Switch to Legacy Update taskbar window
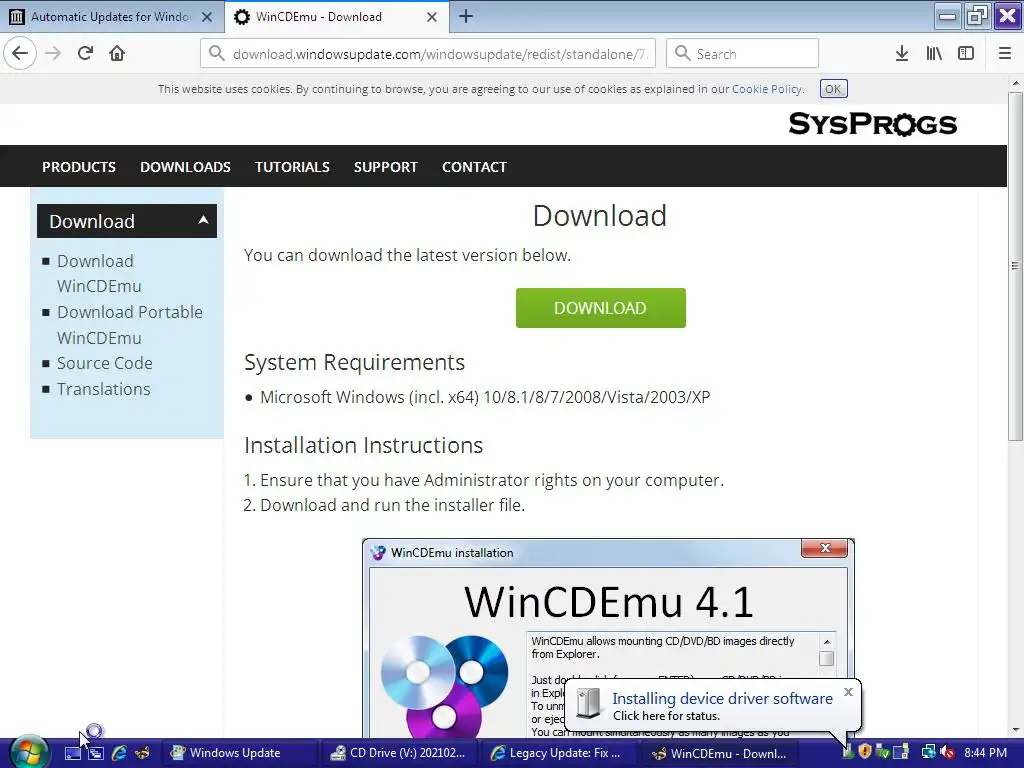1024x768 pixels. 560,753
